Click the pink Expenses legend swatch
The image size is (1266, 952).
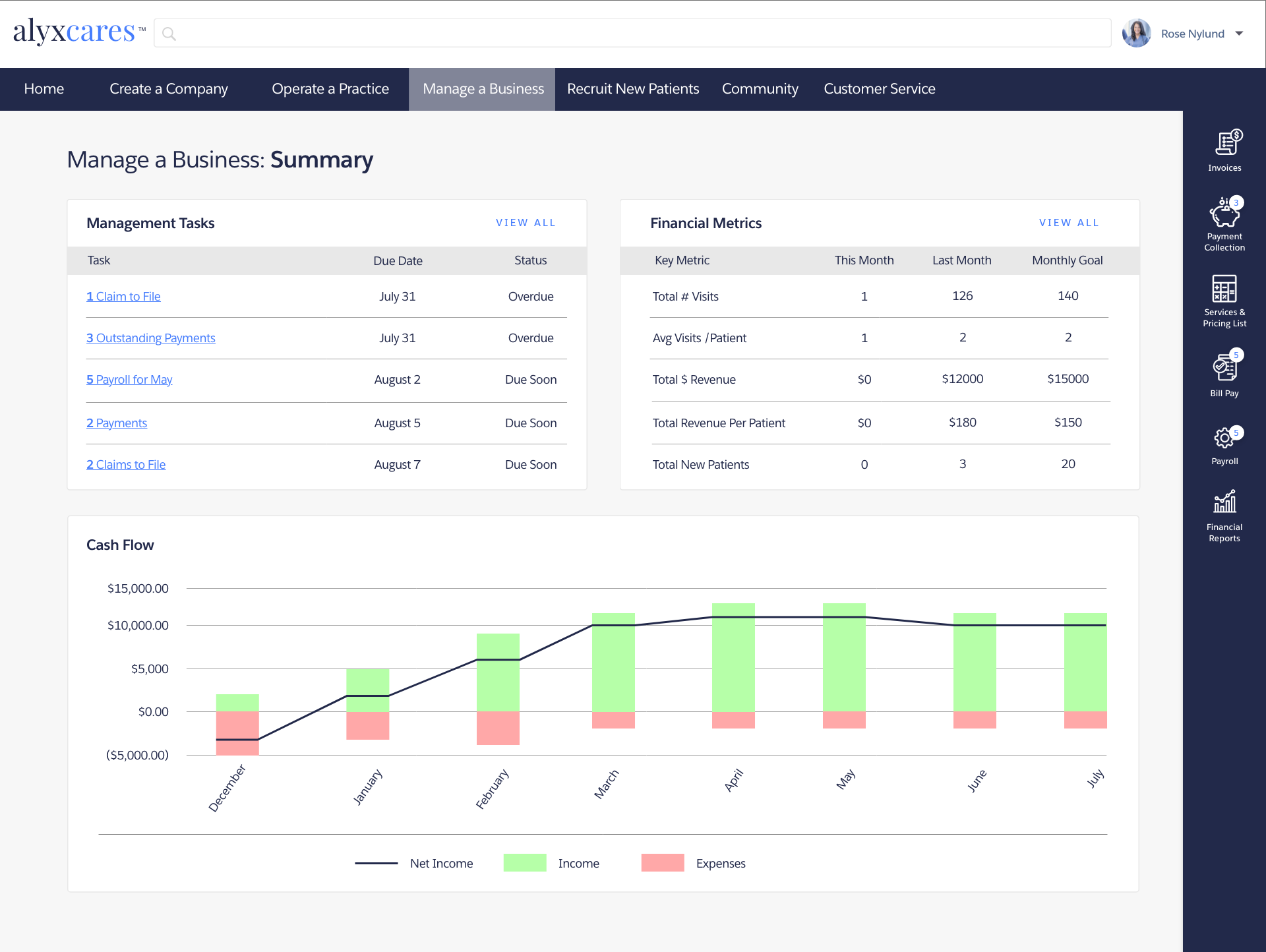663,863
